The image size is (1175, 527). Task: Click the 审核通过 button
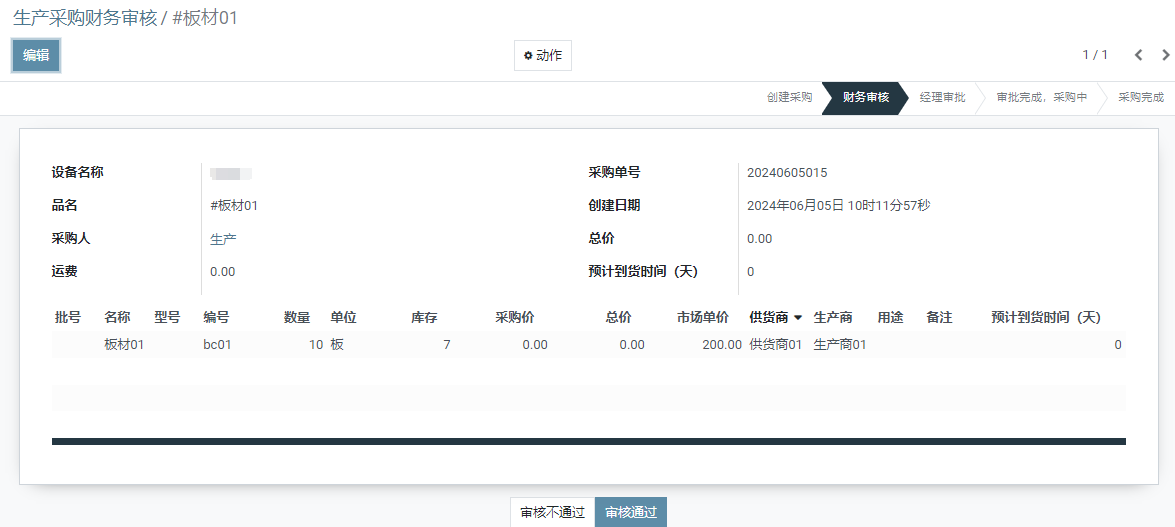tap(630, 512)
